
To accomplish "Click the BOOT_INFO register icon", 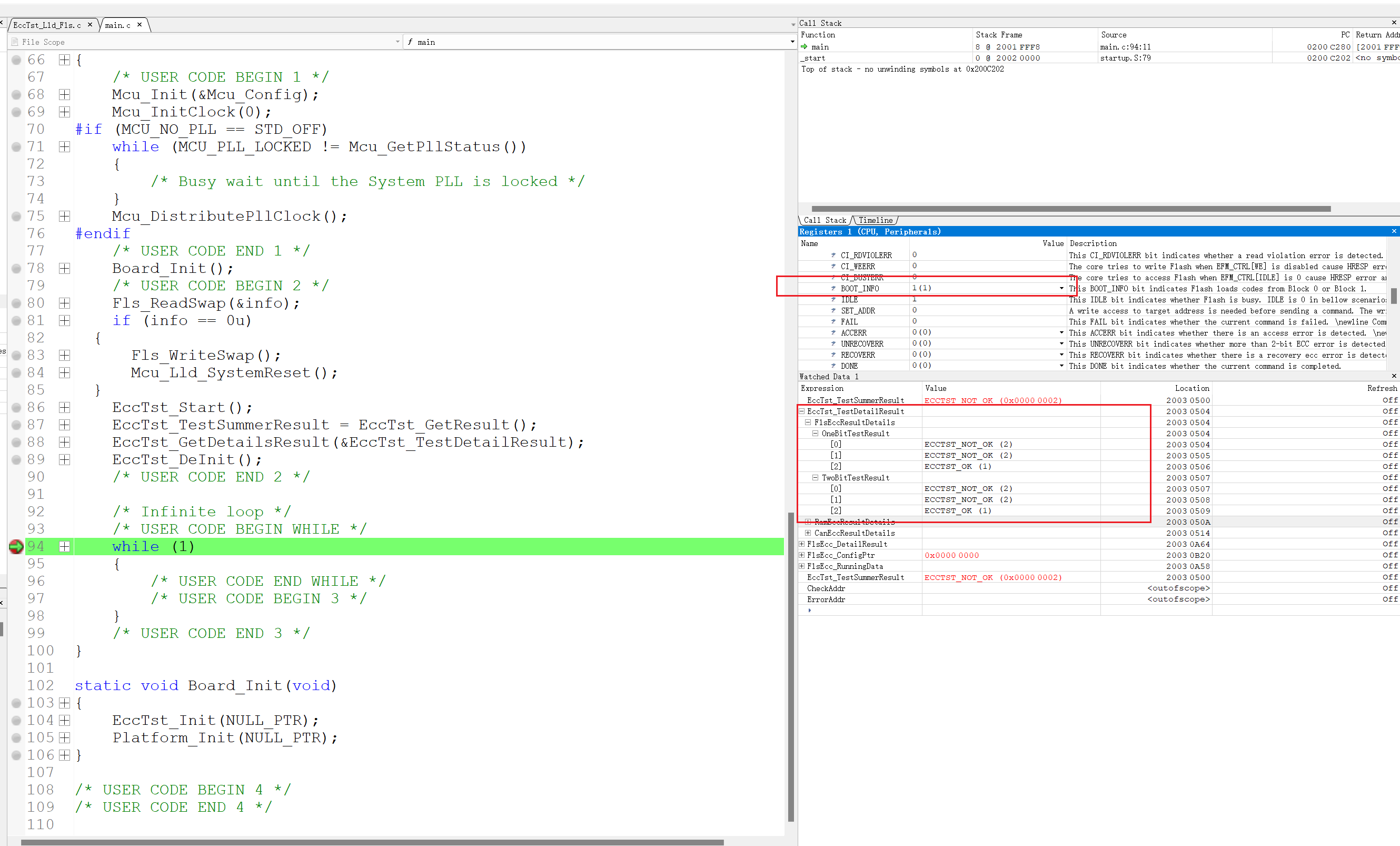I will click(833, 288).
